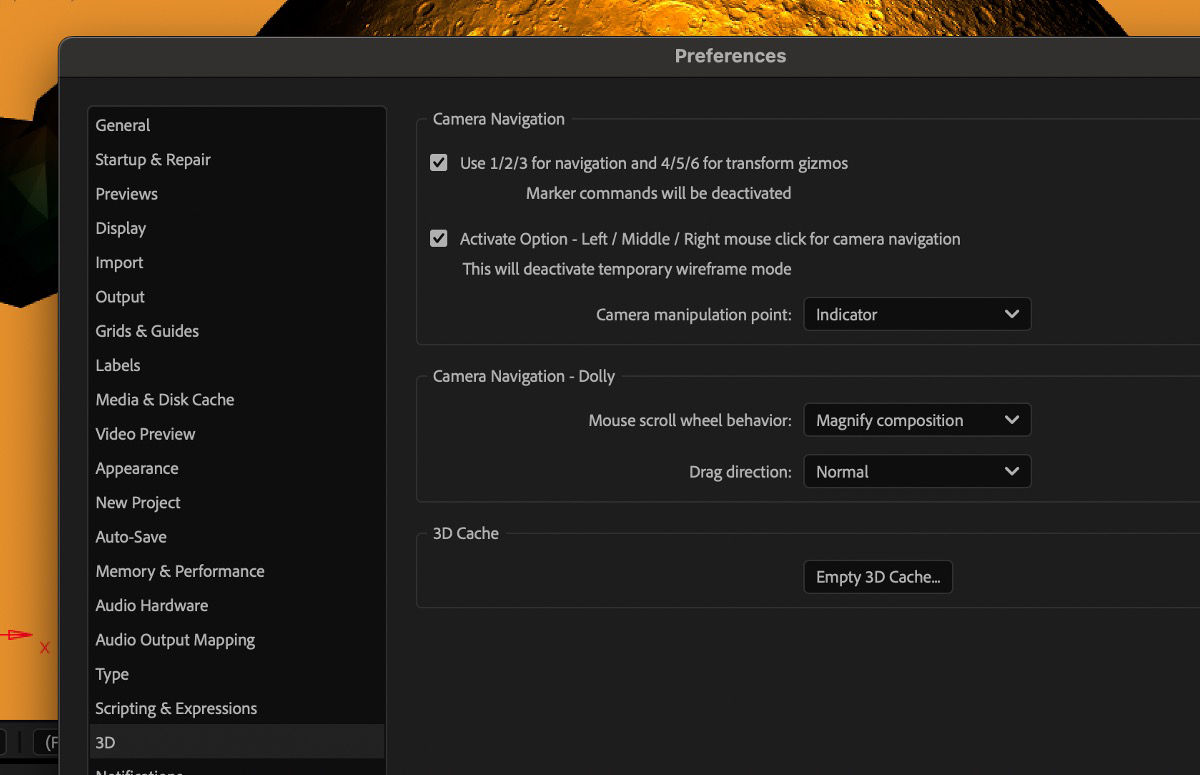1200x775 pixels.
Task: Open the Video Preview settings
Action: pos(144,434)
